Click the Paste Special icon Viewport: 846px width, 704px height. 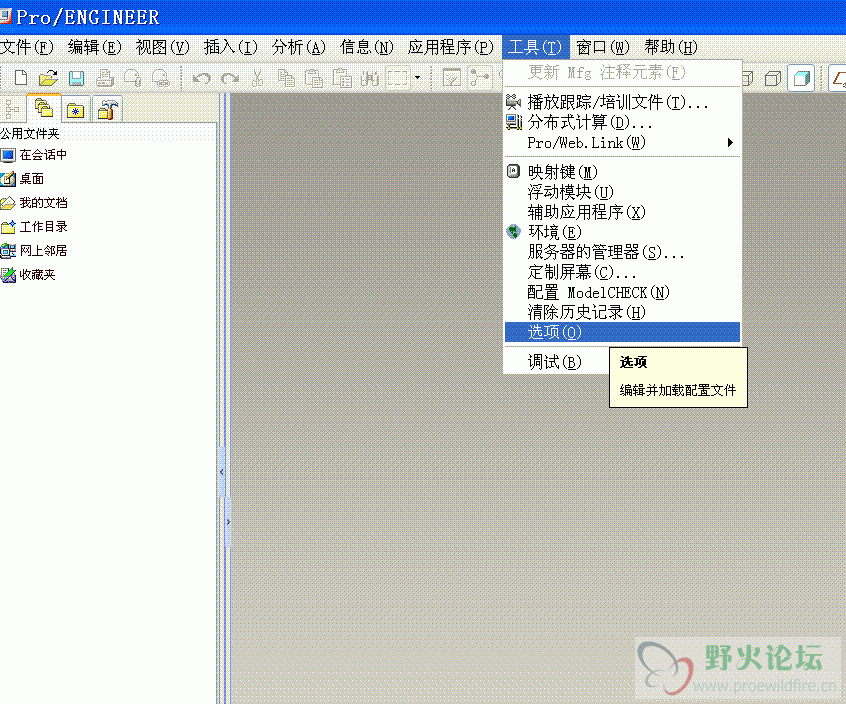point(342,78)
